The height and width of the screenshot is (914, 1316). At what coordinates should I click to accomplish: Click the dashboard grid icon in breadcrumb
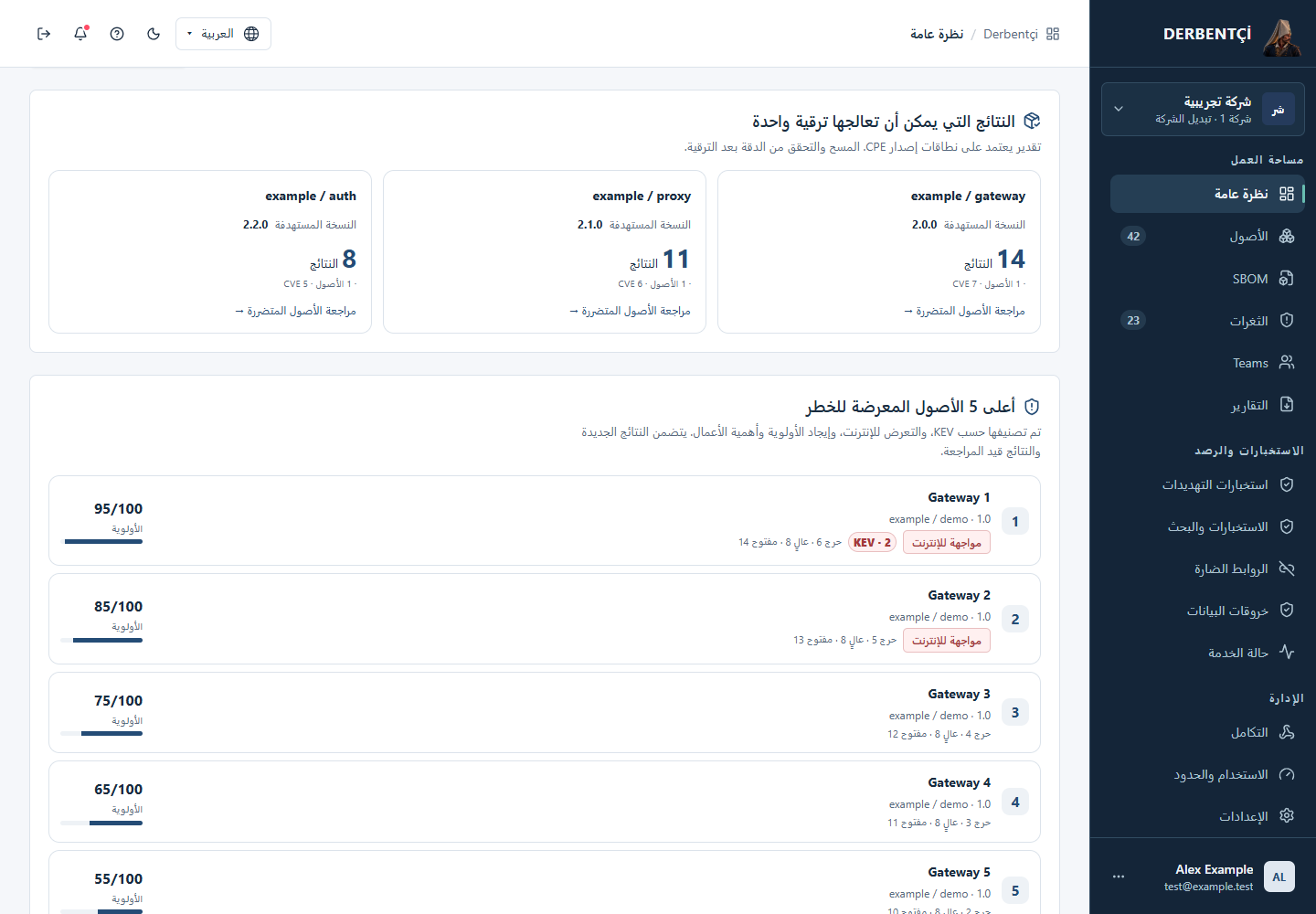click(1053, 34)
